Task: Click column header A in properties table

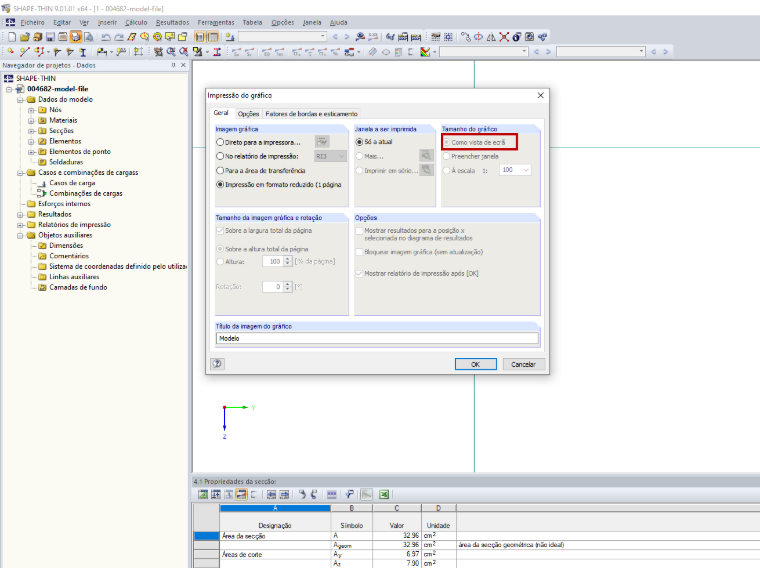Action: [275, 508]
